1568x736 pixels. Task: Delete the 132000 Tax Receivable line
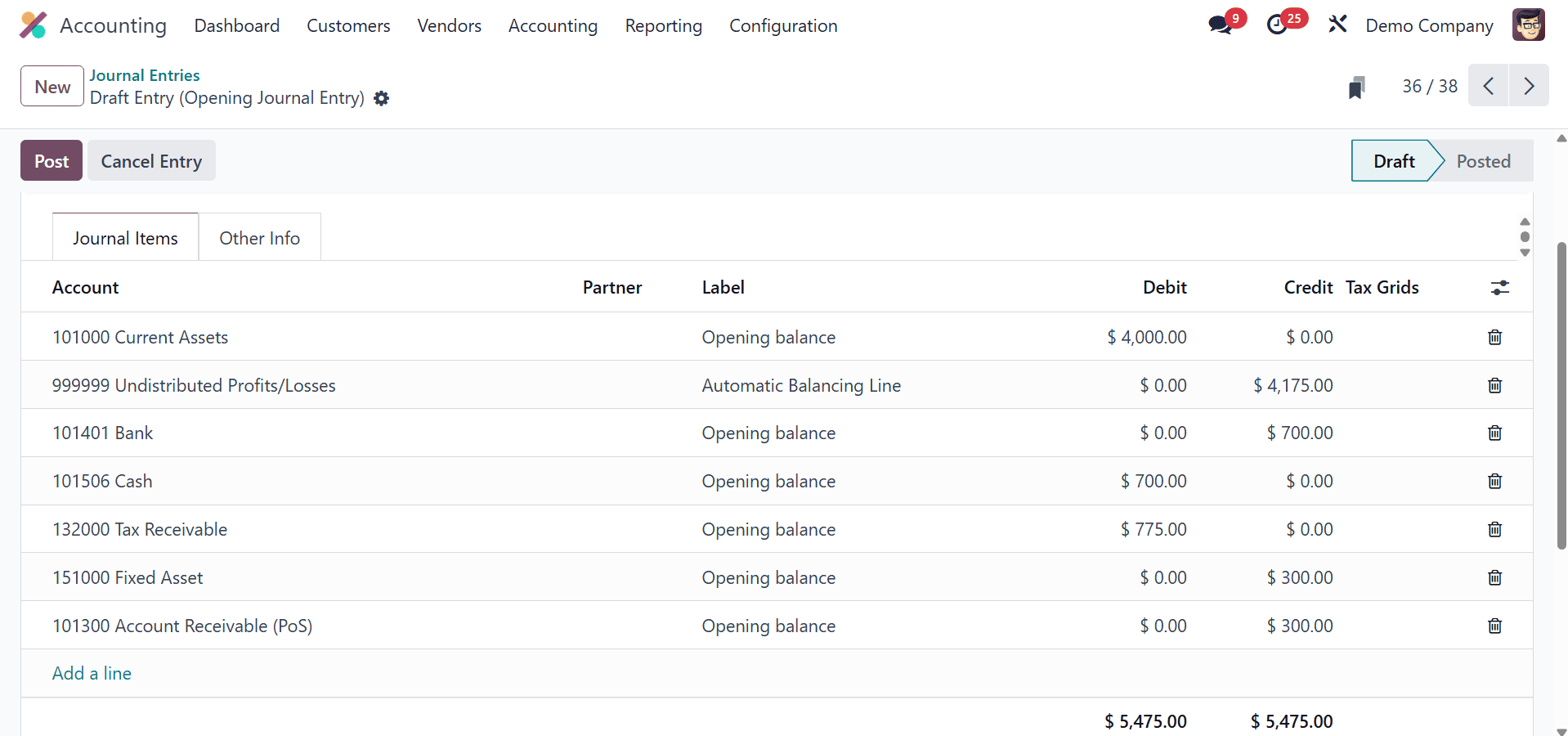point(1494,529)
